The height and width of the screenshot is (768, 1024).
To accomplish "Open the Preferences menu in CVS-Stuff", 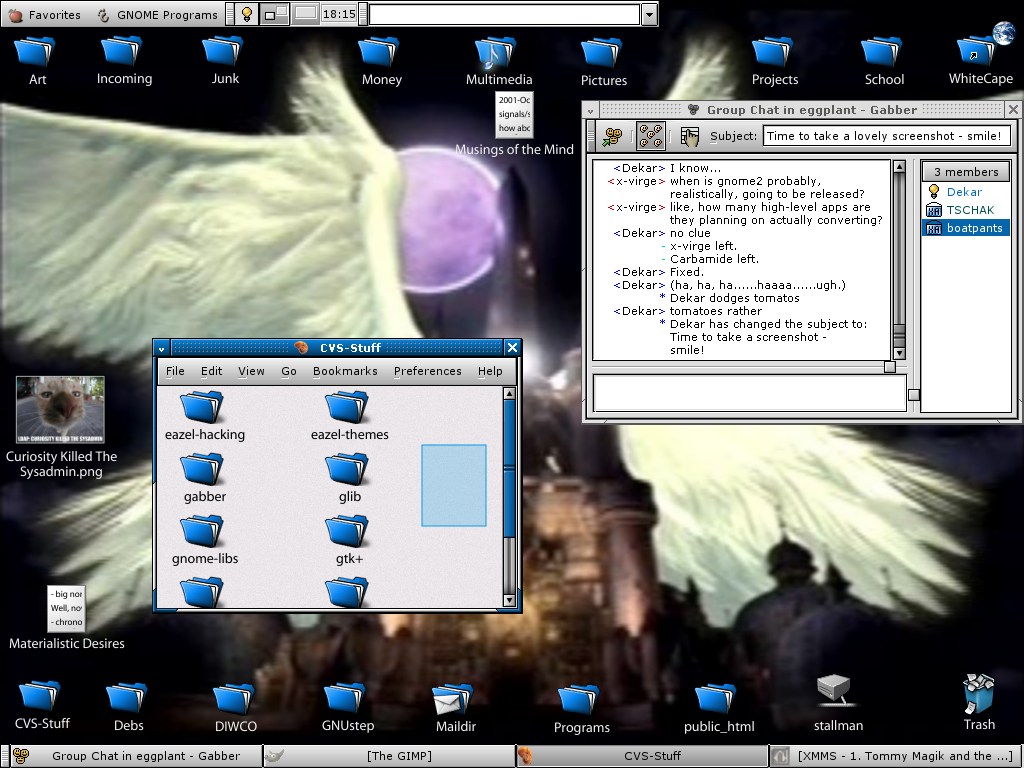I will (427, 371).
